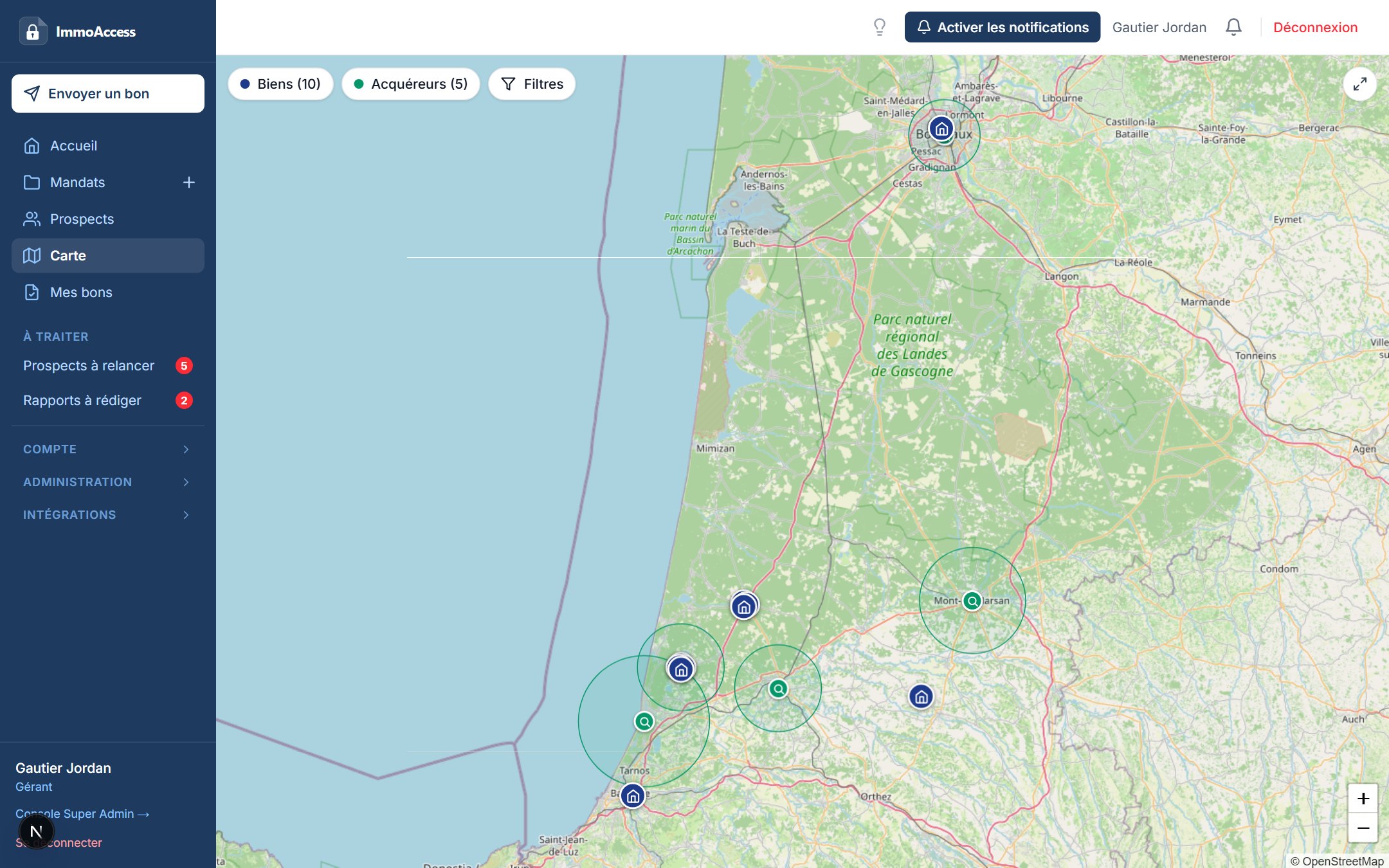Click the acquéreur marker in the circle west of Orthez
The width and height of the screenshot is (1389, 868).
778,689
